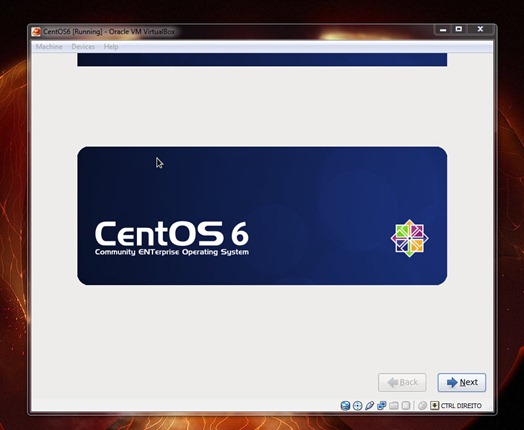524x430 pixels.
Task: Click the CTRL DIREITO host key label
Action: point(461,406)
